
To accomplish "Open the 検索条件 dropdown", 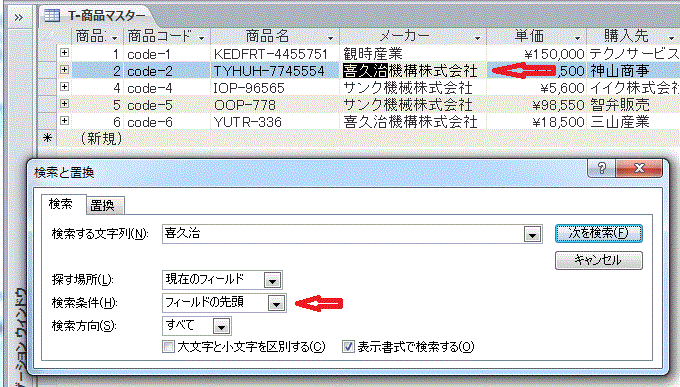I will [x=276, y=304].
